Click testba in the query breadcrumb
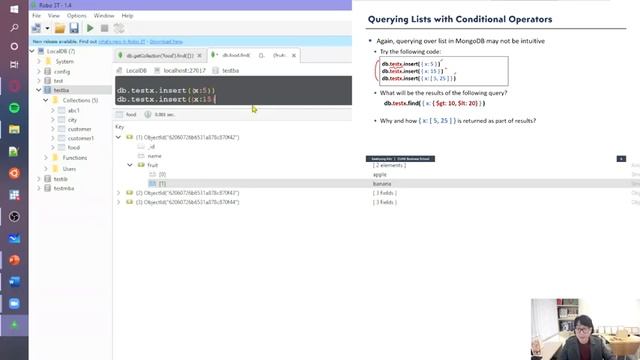The width and height of the screenshot is (640, 360). pyautogui.click(x=231, y=71)
